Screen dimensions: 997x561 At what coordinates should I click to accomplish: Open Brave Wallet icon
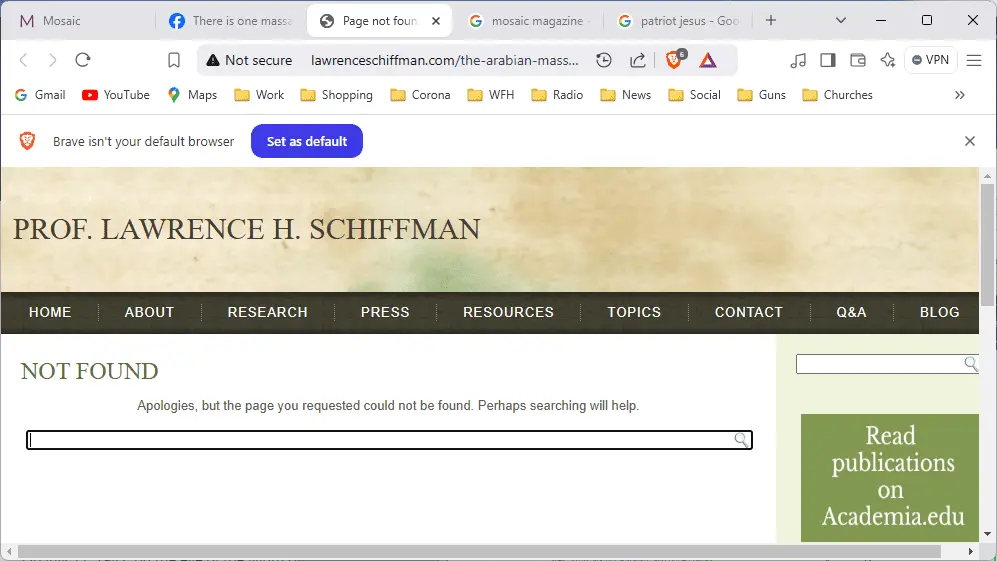coord(857,60)
